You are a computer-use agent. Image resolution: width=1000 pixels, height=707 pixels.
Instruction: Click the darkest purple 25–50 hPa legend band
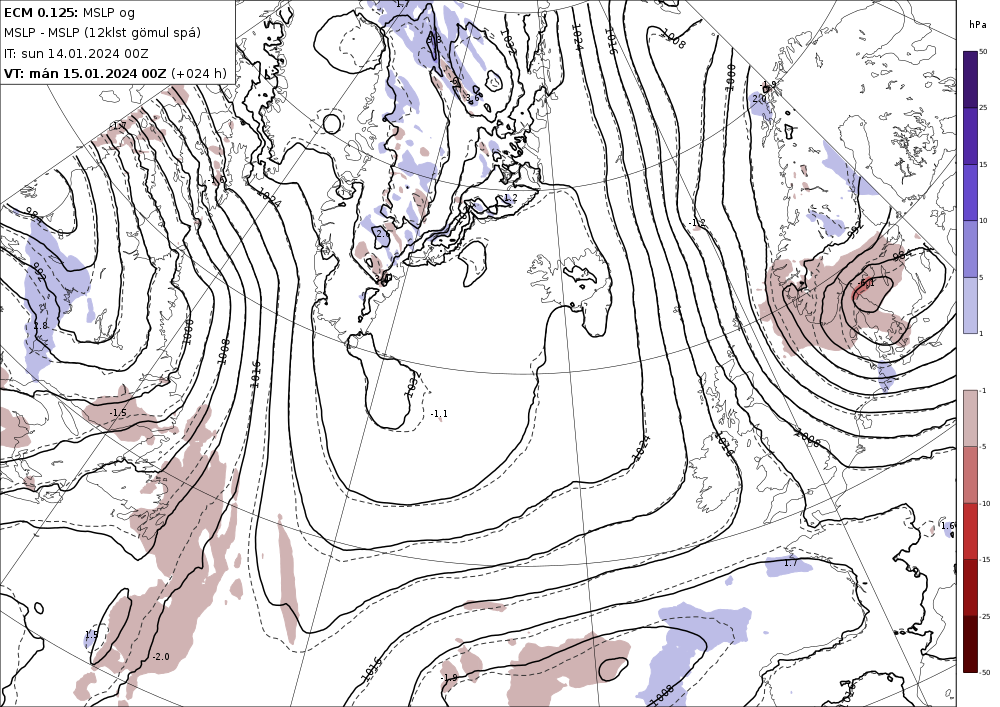click(970, 79)
